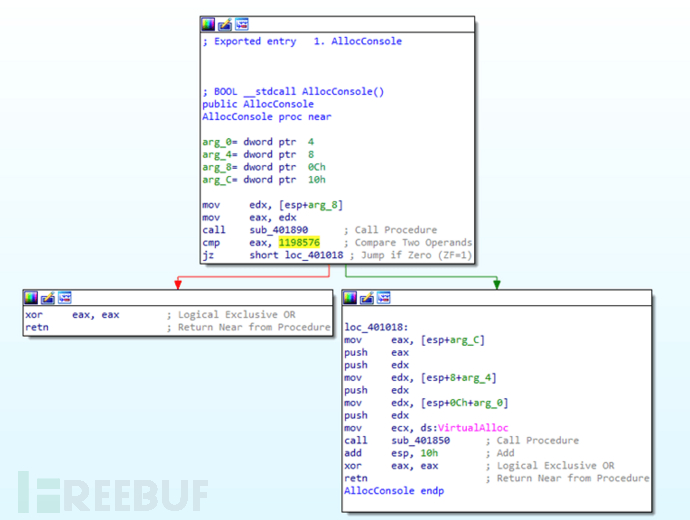Select 'mov eax, edx' instruction
The width and height of the screenshot is (690, 520).
249,217
